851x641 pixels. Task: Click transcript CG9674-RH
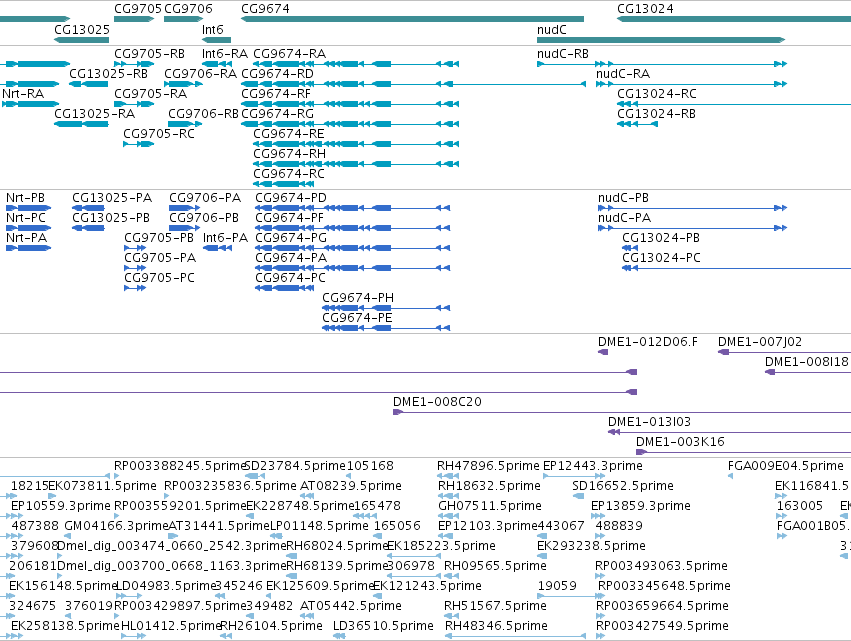290,154
